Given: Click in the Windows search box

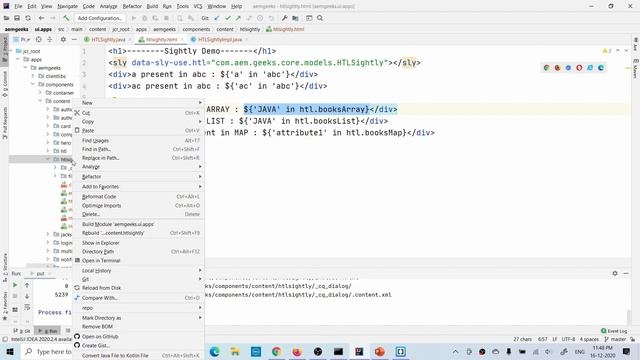Looking at the screenshot, I should click(48, 351).
